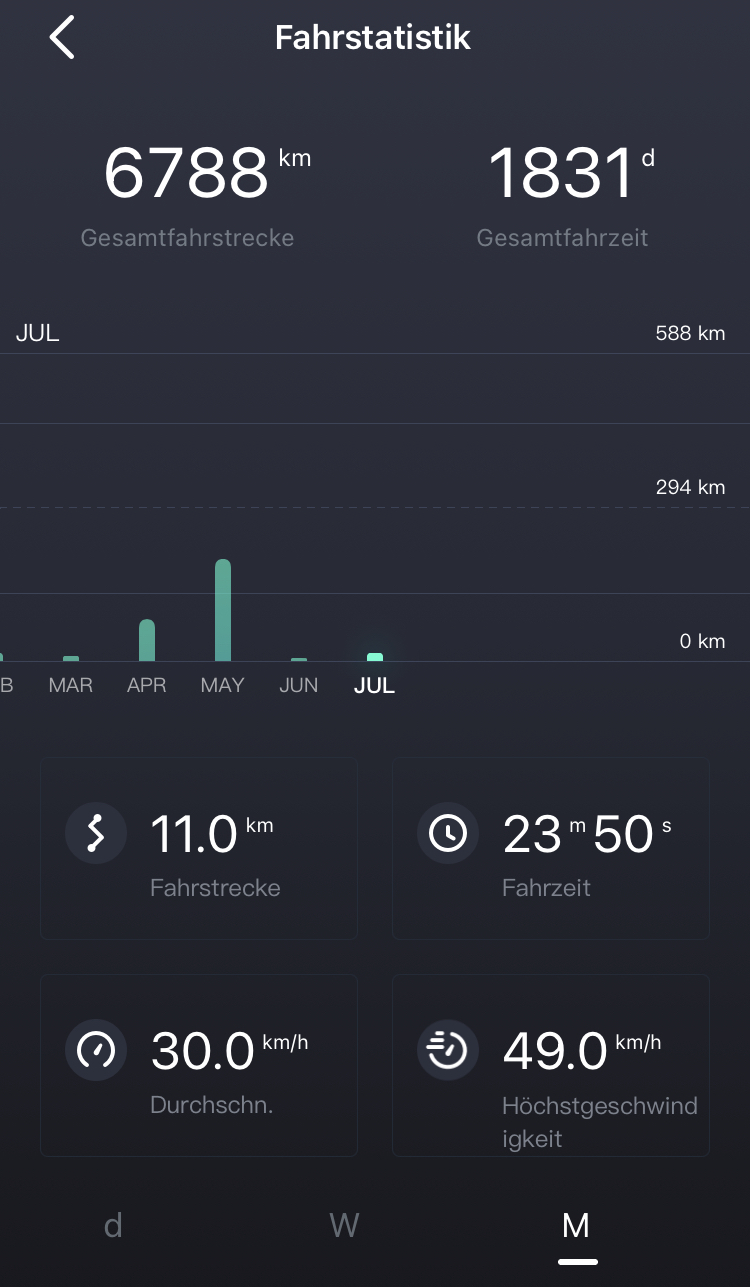The width and height of the screenshot is (750, 1287).
Task: Open the Fahrstrecke 11.0 km card
Action: point(199,849)
